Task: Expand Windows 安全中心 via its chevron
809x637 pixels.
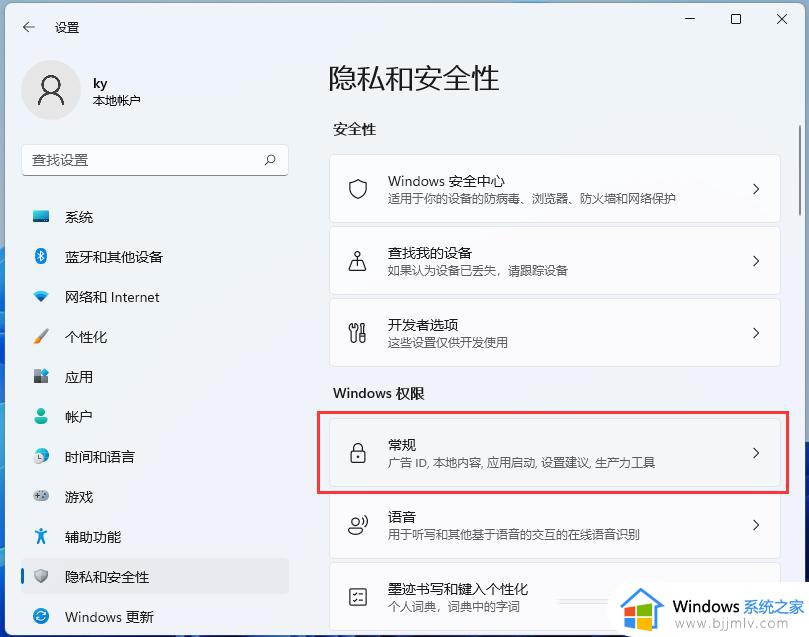Action: (756, 189)
